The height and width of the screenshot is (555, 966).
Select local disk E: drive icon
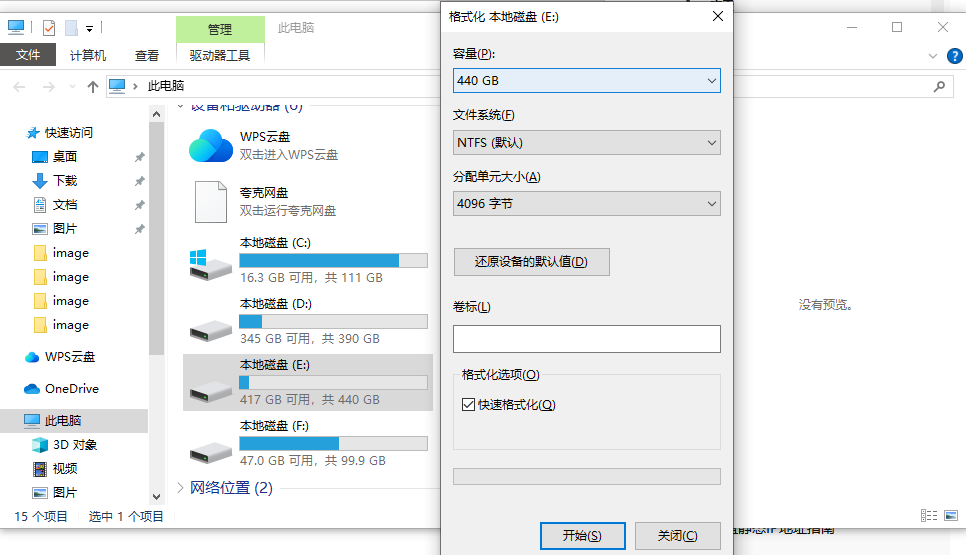click(211, 391)
